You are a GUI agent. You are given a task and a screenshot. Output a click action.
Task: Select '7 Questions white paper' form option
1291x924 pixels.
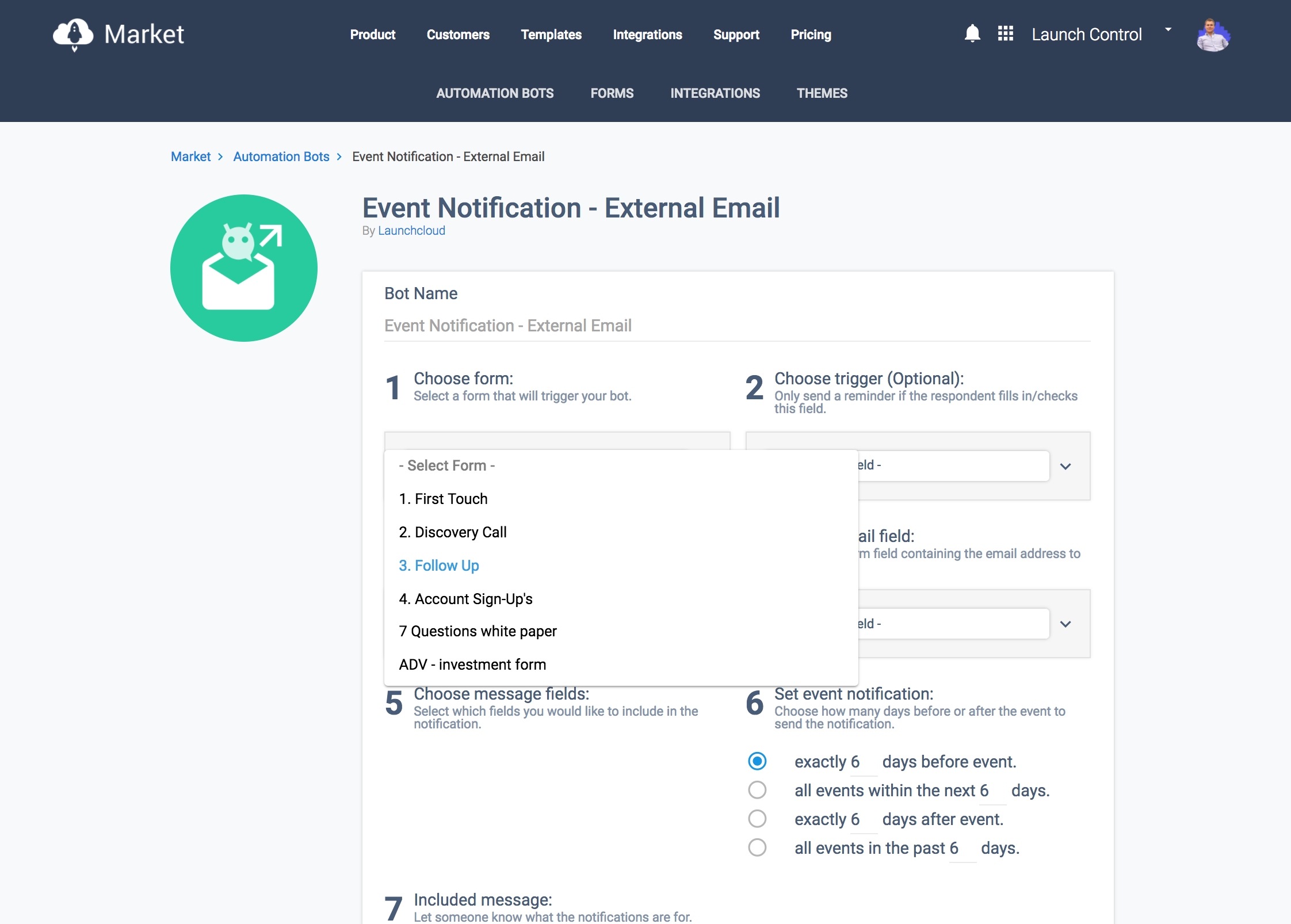478,631
